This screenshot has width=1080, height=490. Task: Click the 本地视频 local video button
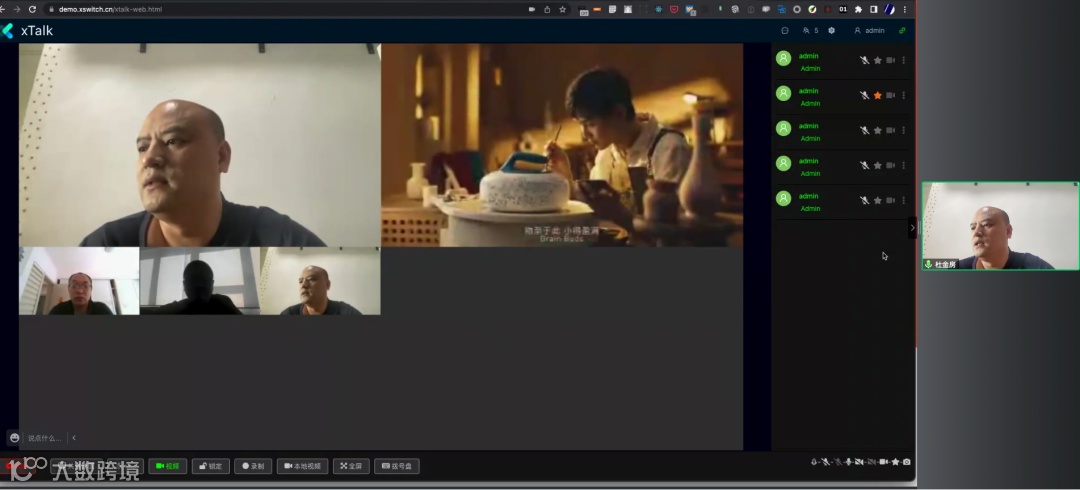[302, 466]
